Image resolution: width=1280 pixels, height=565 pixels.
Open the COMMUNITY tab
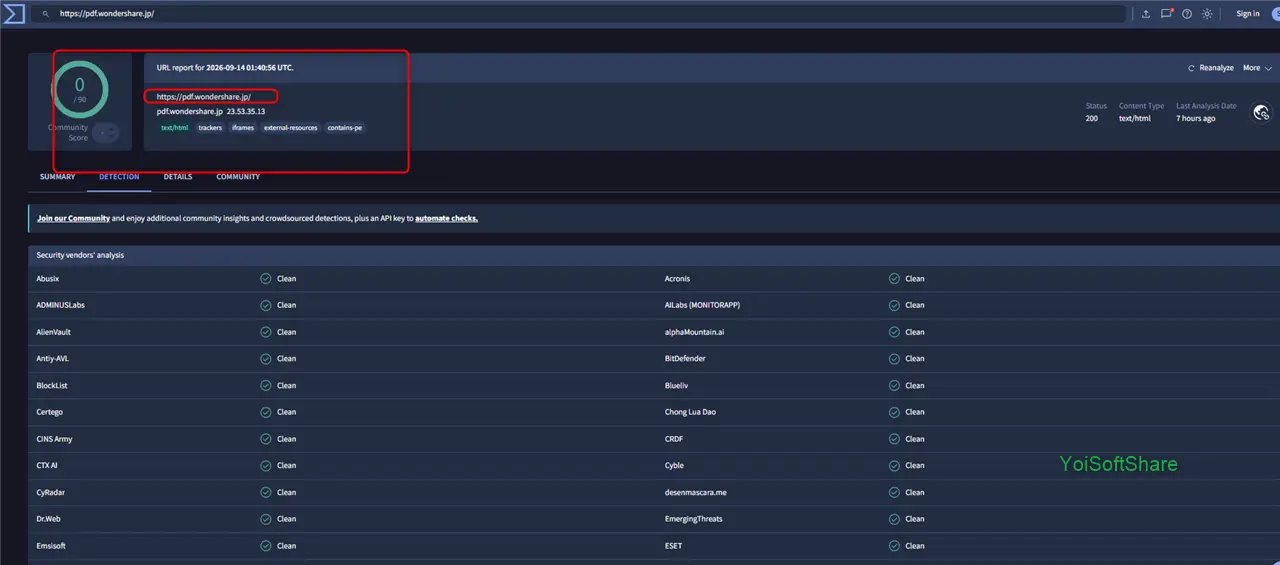click(x=238, y=177)
